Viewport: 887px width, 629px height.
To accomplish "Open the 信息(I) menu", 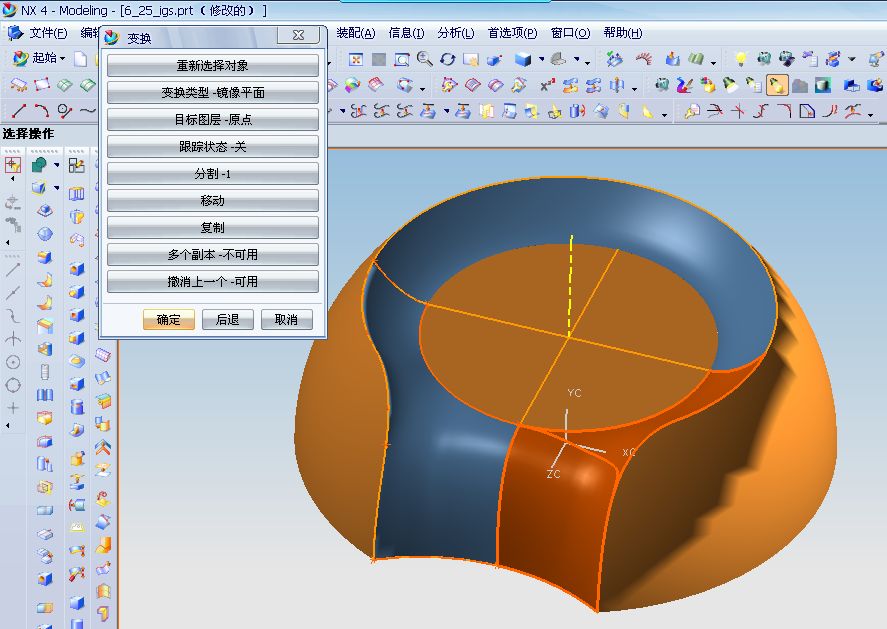I will (x=406, y=33).
